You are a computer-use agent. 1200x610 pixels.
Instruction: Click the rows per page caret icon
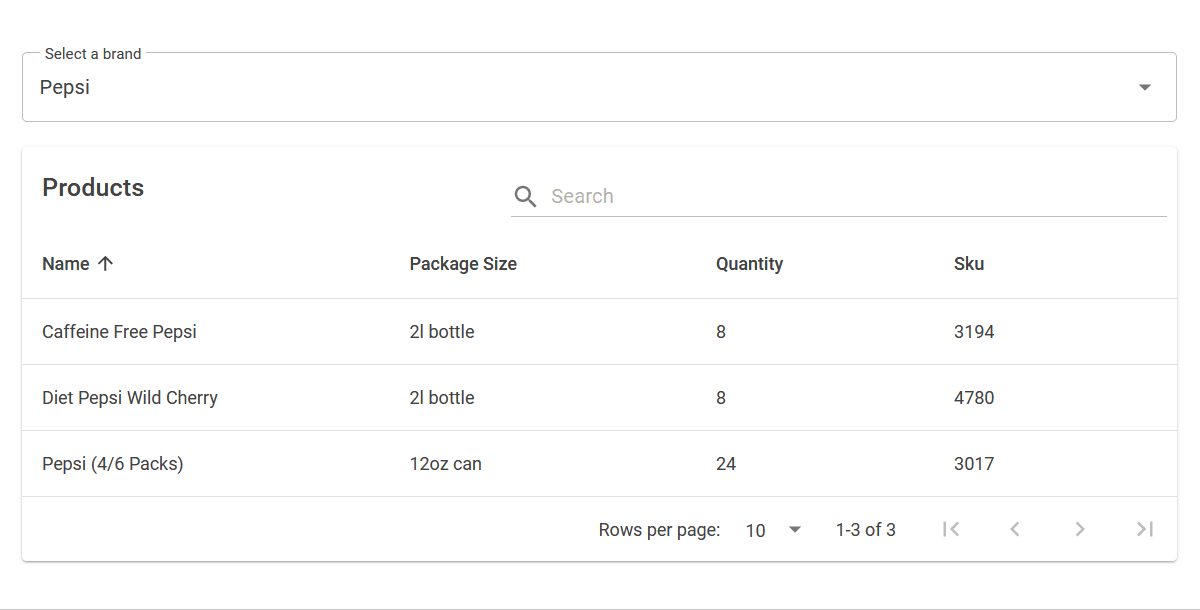(795, 529)
